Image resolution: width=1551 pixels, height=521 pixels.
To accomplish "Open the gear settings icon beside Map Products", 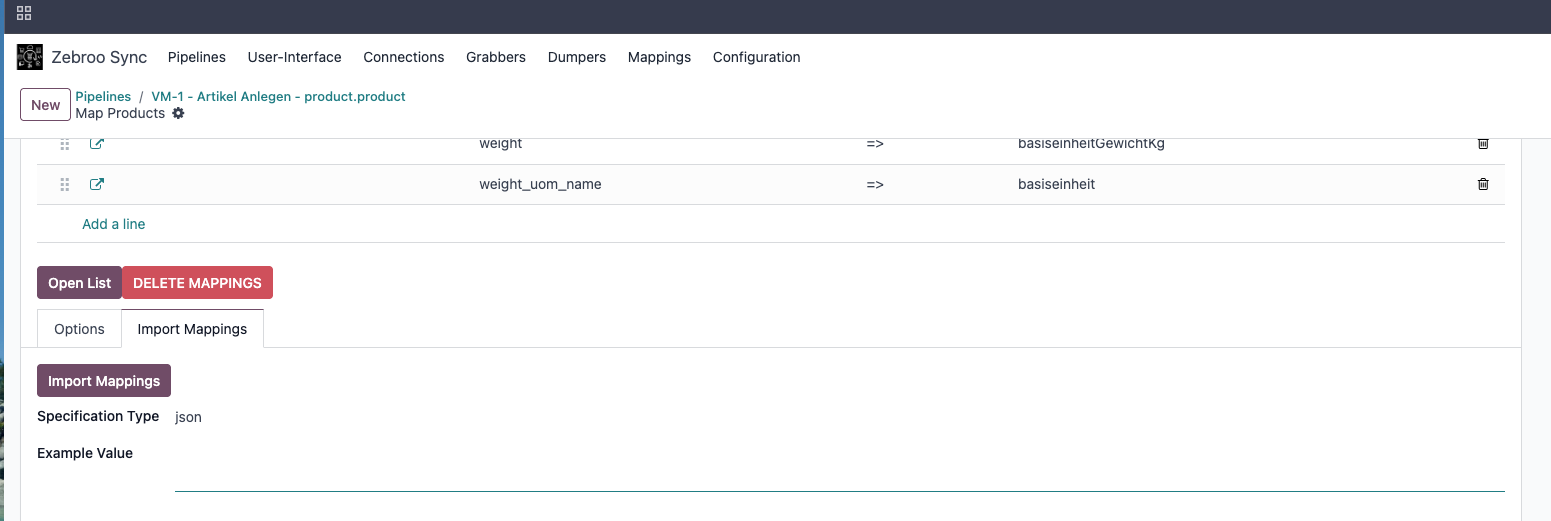I will (x=178, y=114).
